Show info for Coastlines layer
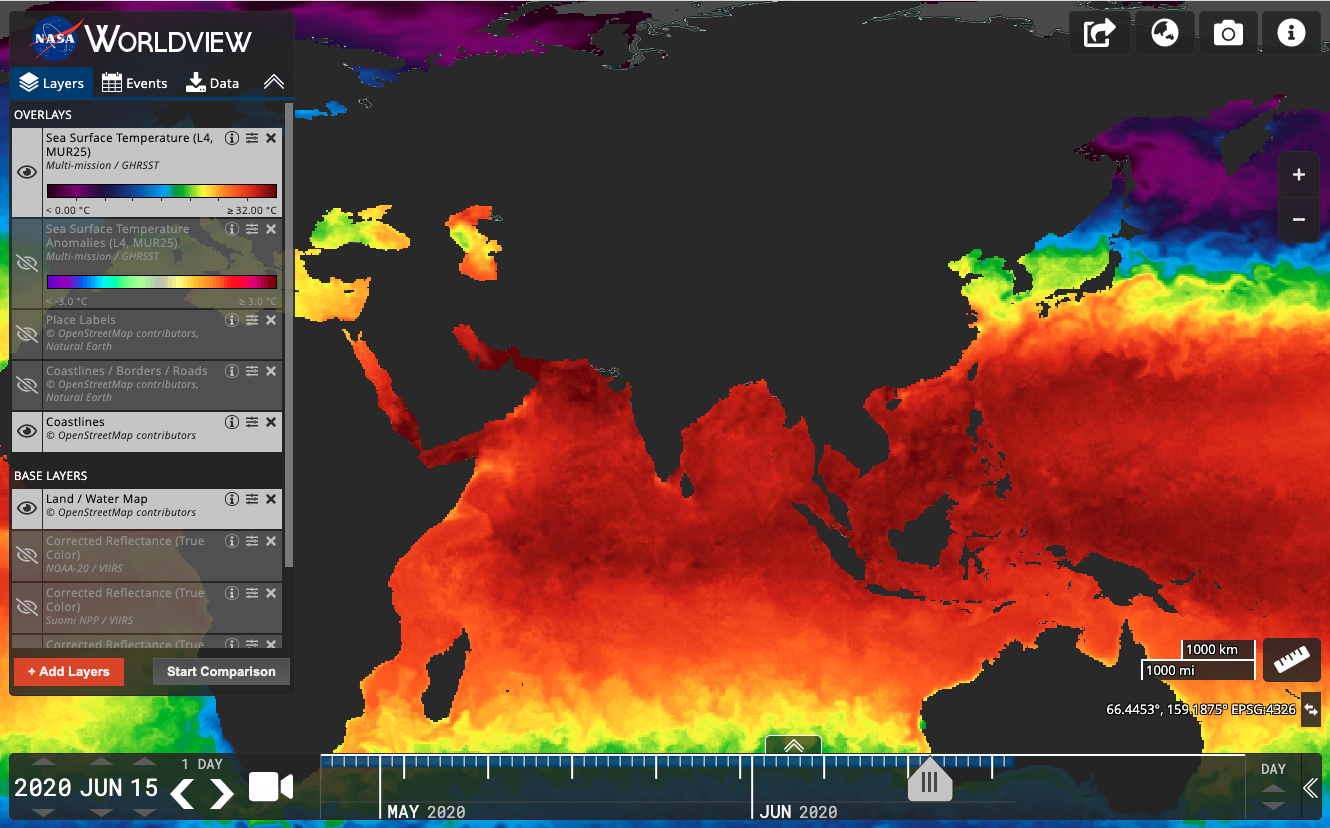The height and width of the screenshot is (828, 1330). pos(232,422)
